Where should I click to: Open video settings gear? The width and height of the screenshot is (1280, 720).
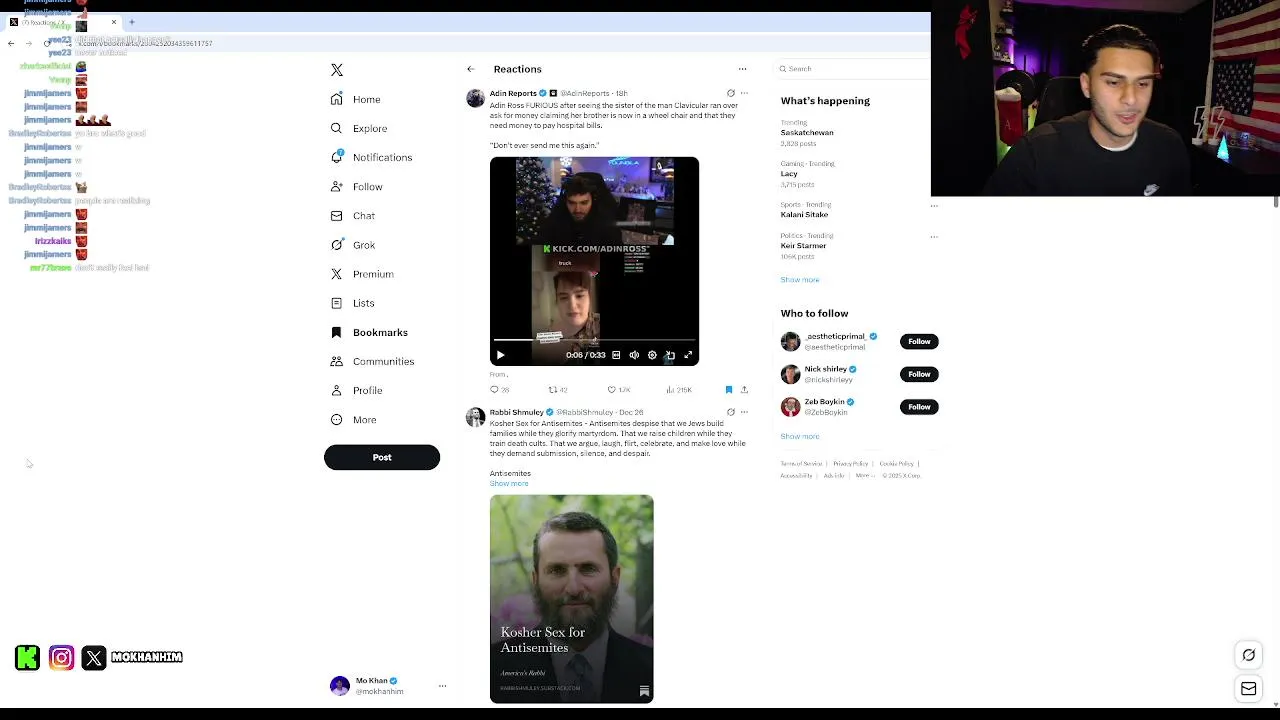[x=652, y=355]
